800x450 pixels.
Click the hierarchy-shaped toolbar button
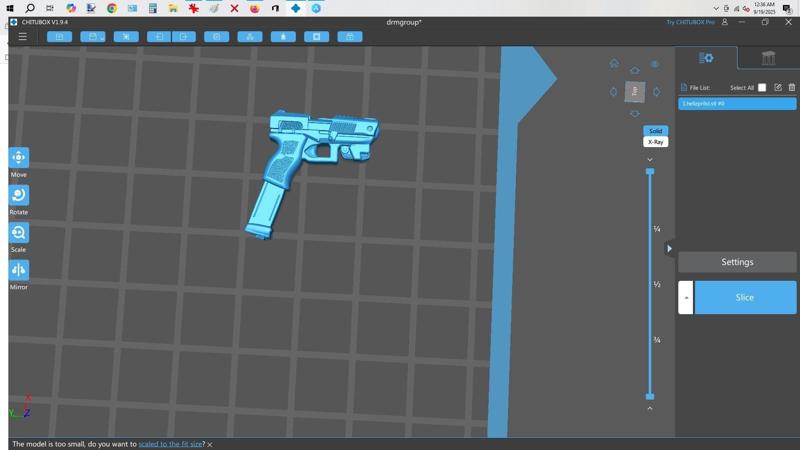[250, 37]
